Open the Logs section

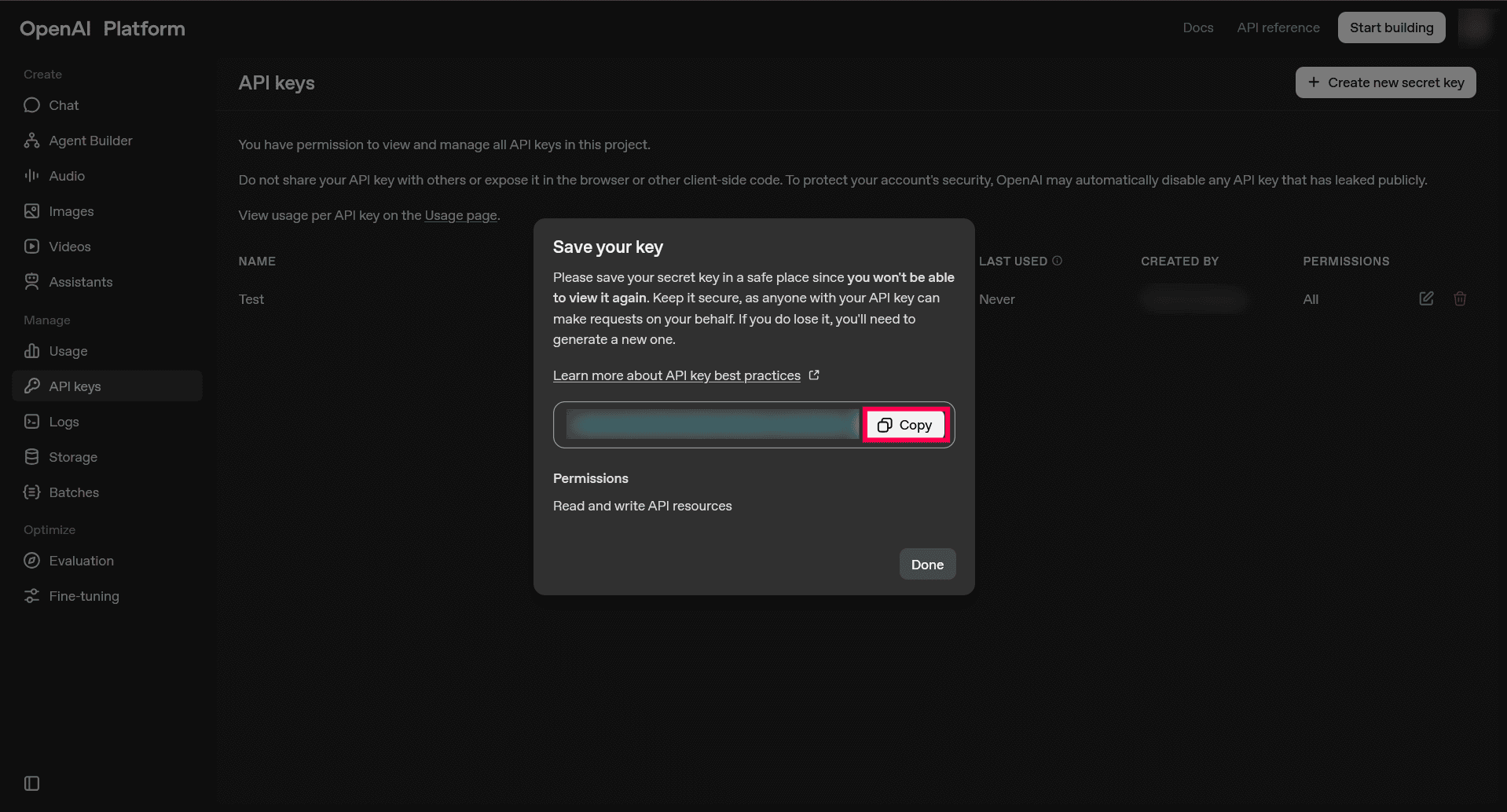[x=64, y=421]
